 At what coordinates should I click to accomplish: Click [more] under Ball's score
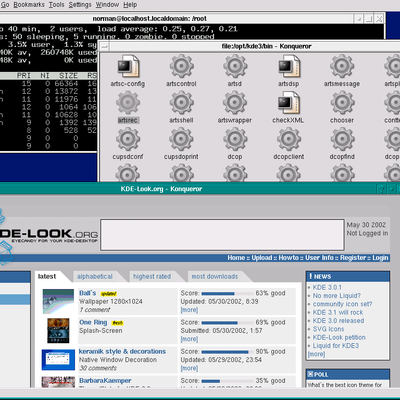coord(189,310)
